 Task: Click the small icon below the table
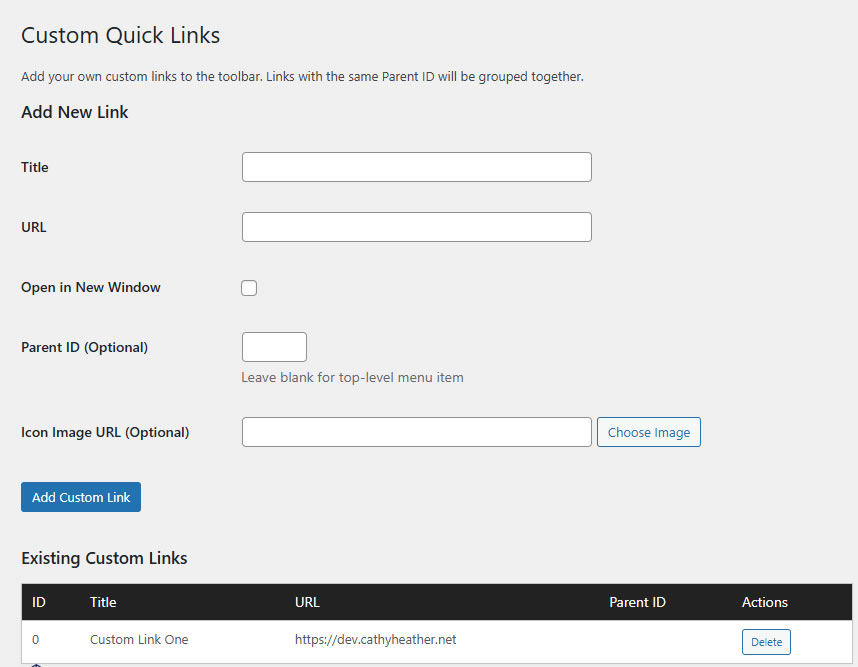[36, 663]
